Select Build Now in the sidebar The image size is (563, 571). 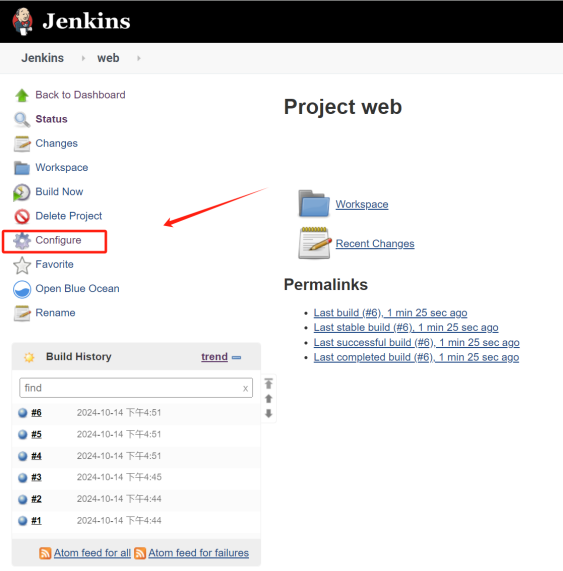[59, 192]
